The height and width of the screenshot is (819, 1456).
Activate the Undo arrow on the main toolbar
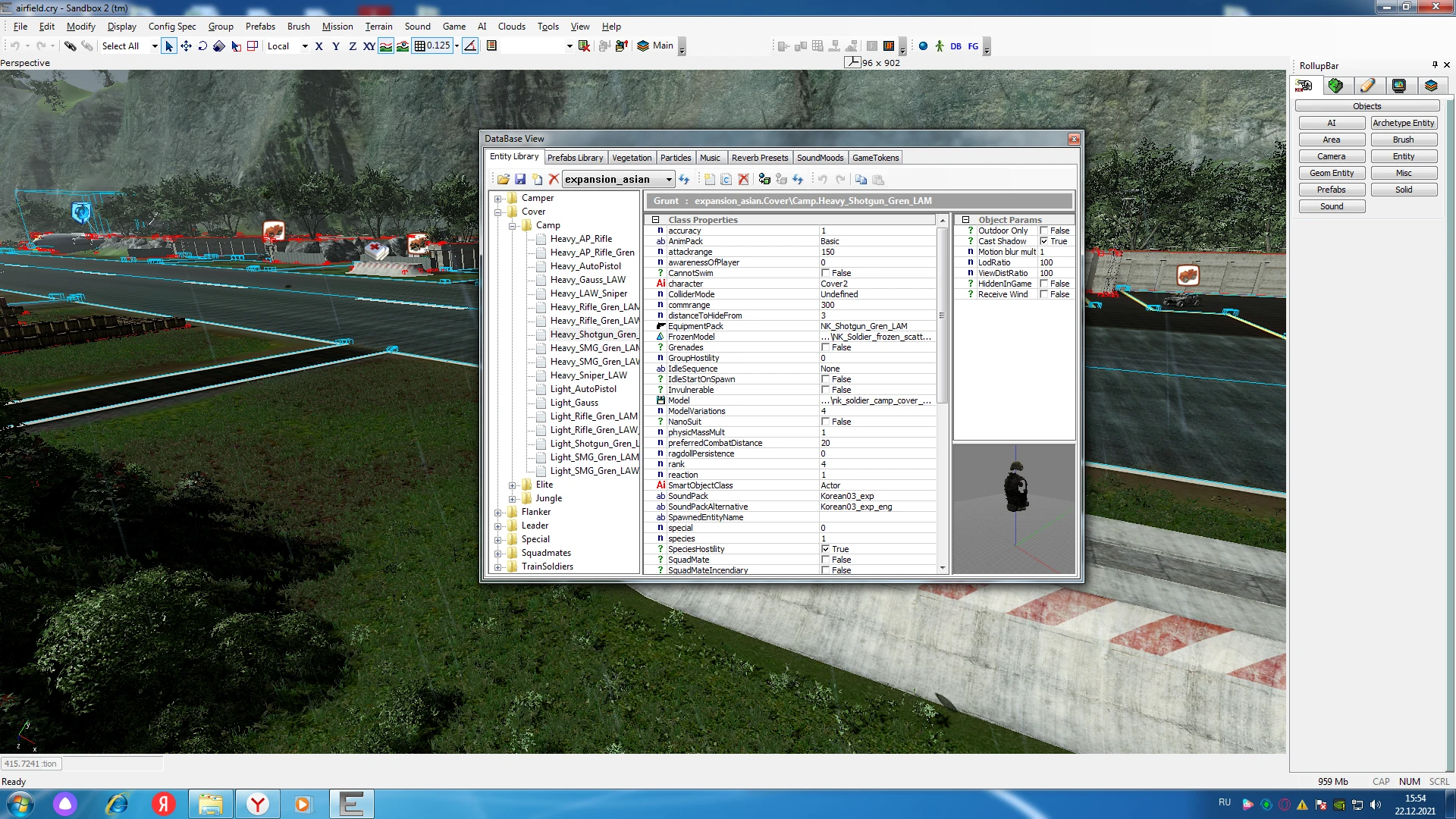[14, 45]
